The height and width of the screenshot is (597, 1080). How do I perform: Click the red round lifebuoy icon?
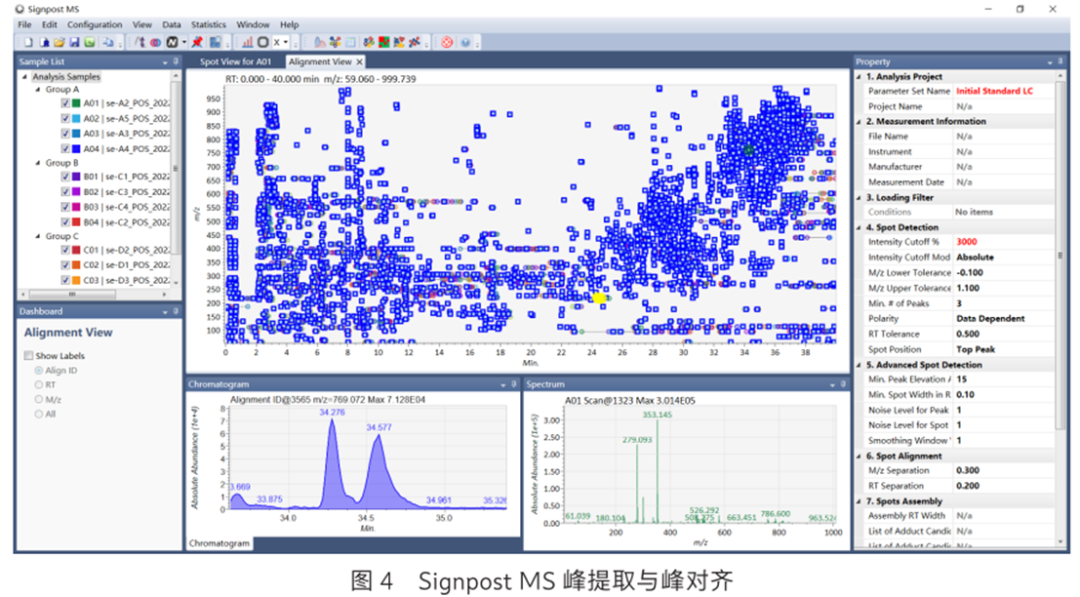[x=447, y=42]
